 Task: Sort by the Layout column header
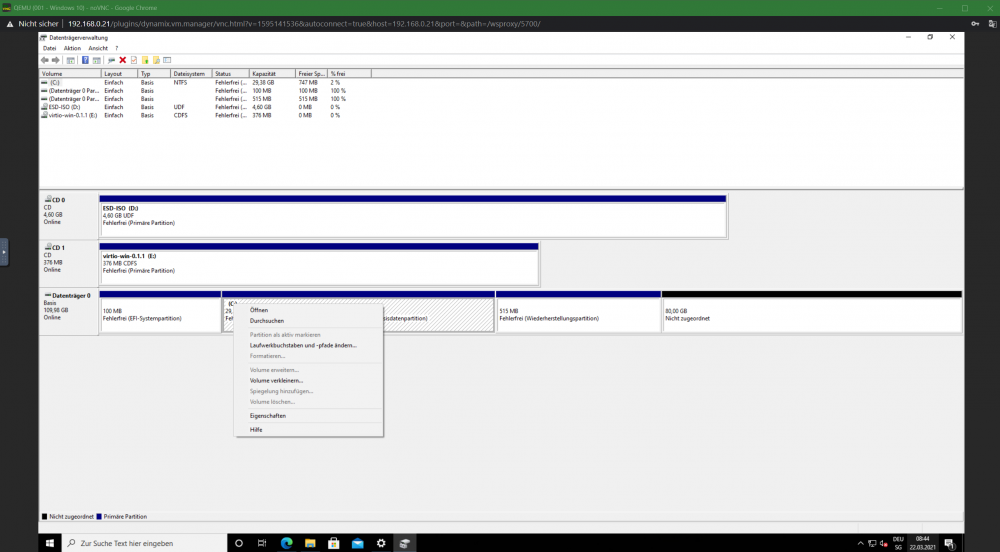[119, 74]
